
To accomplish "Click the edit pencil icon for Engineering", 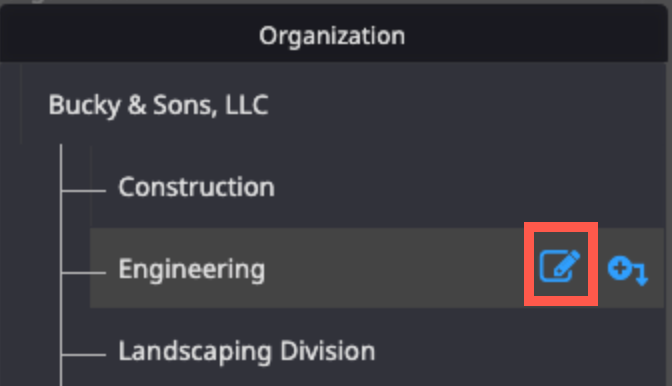I will [x=560, y=266].
